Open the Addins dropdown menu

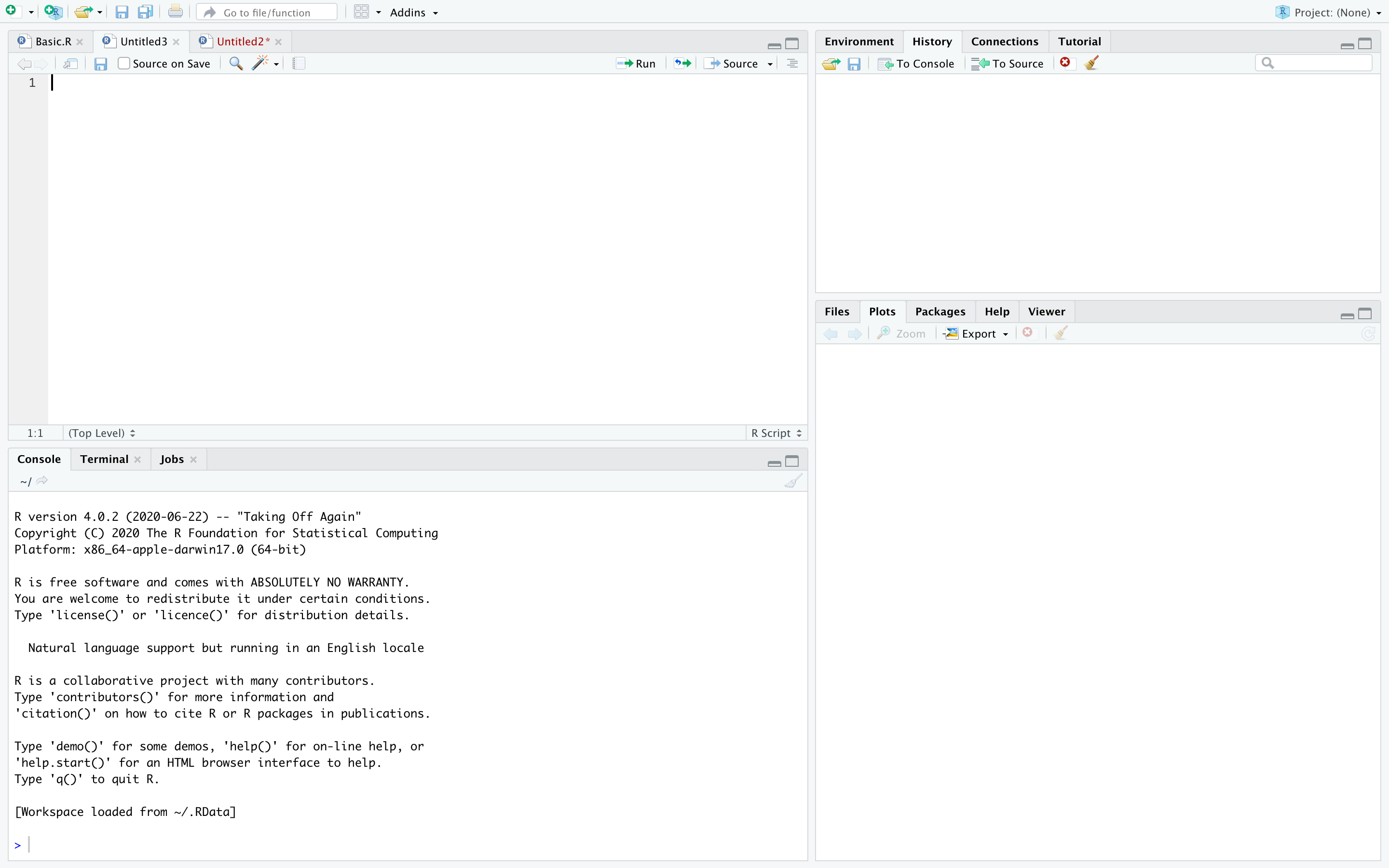pos(414,13)
